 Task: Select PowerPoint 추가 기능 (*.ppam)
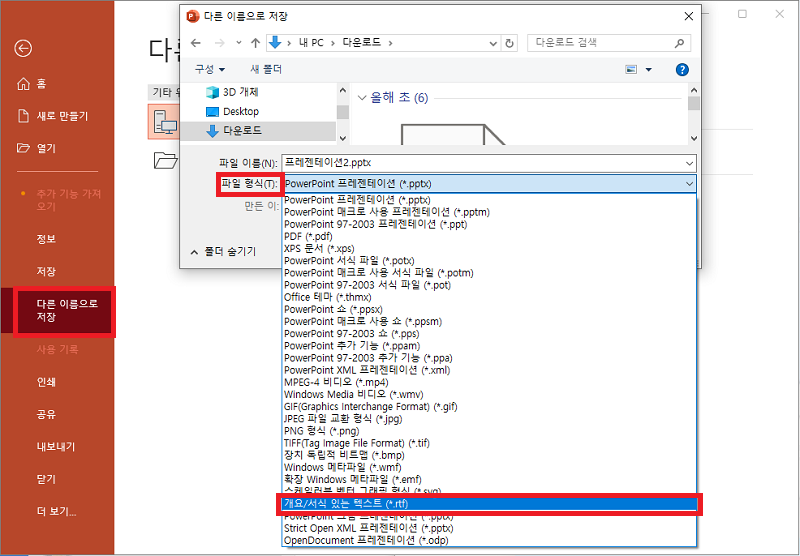352,346
